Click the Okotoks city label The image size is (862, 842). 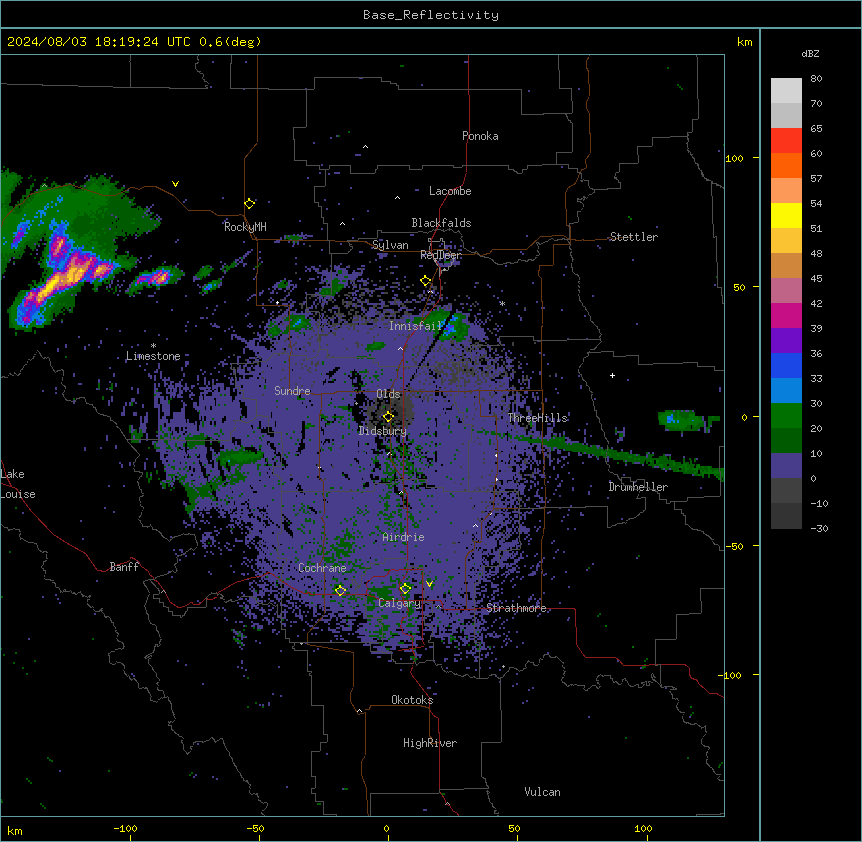point(412,700)
